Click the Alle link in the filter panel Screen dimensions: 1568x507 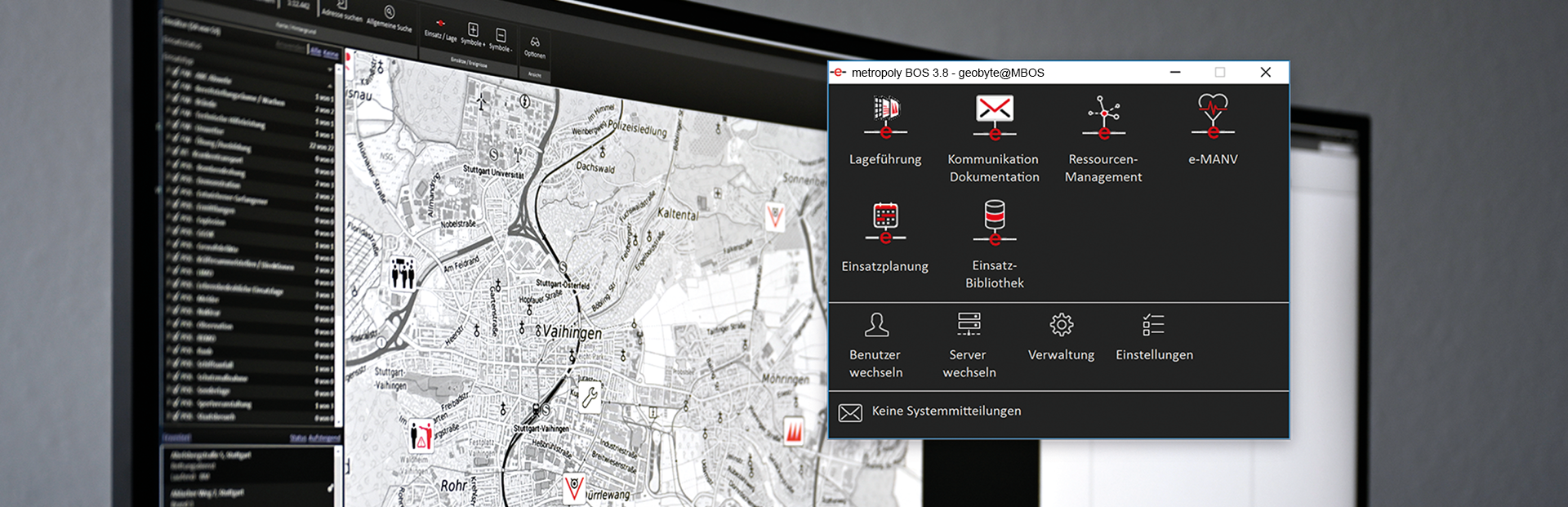[x=315, y=51]
